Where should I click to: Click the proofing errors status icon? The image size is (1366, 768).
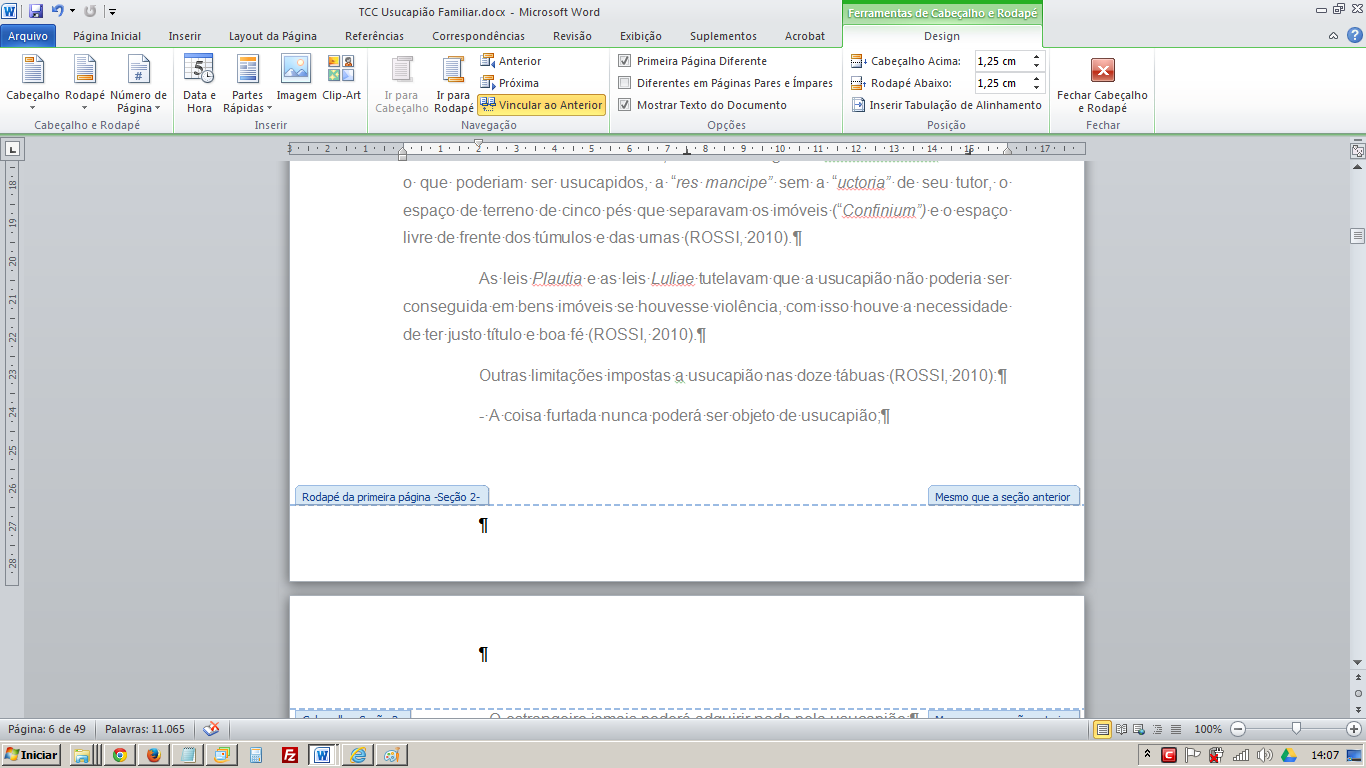212,729
